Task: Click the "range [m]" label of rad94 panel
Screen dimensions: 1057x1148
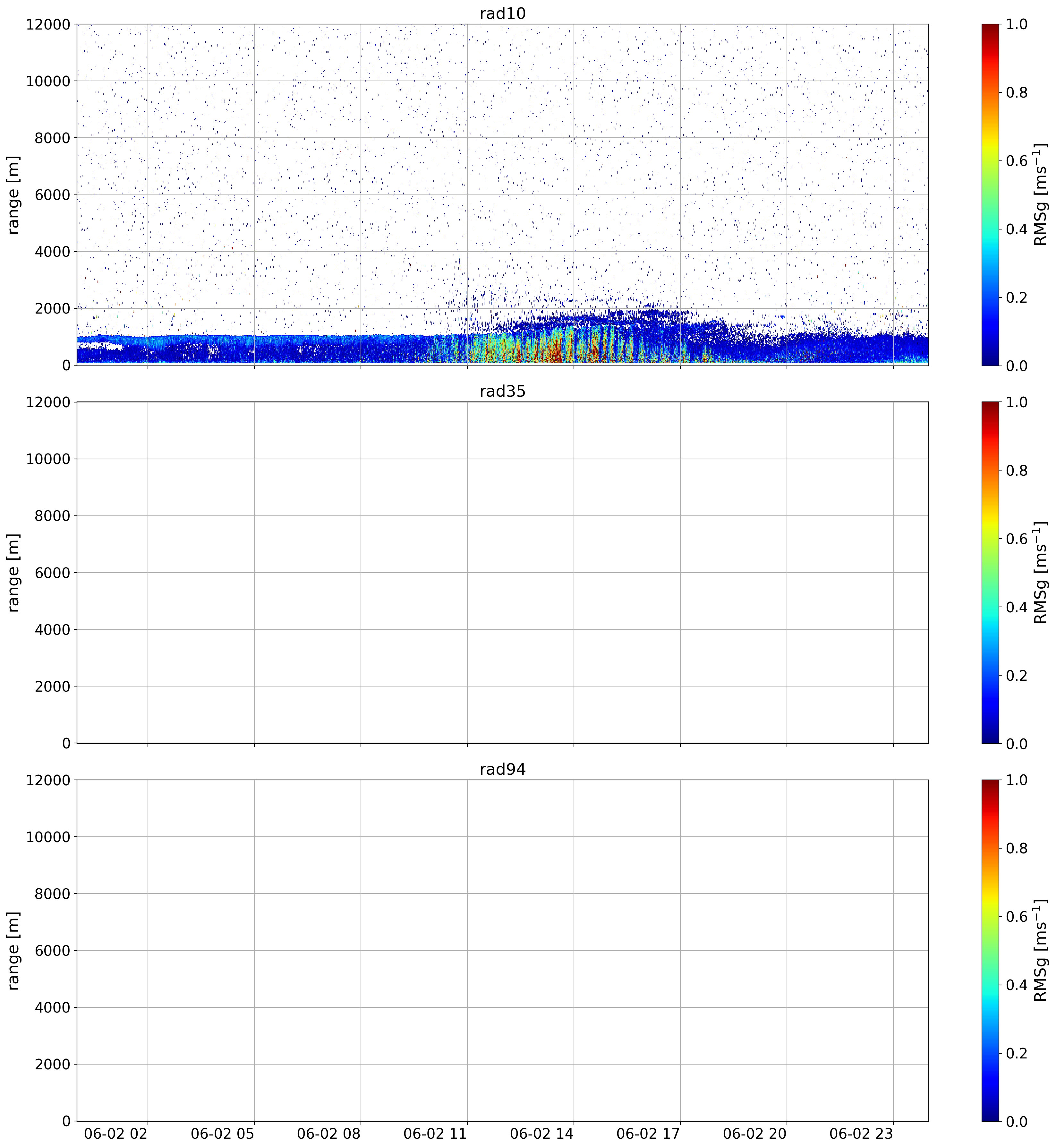Action: [x=14, y=951]
